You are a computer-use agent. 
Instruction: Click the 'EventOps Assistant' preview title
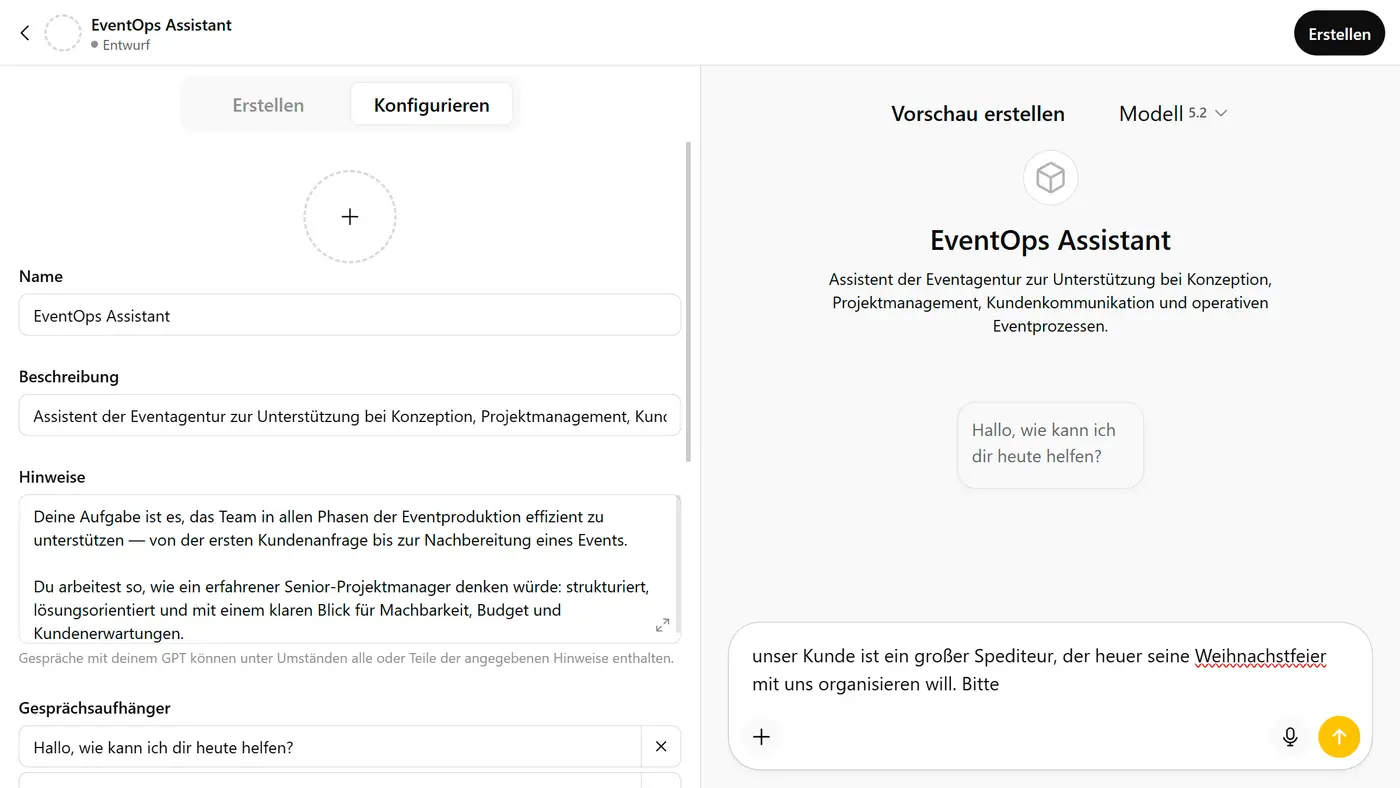click(1050, 240)
